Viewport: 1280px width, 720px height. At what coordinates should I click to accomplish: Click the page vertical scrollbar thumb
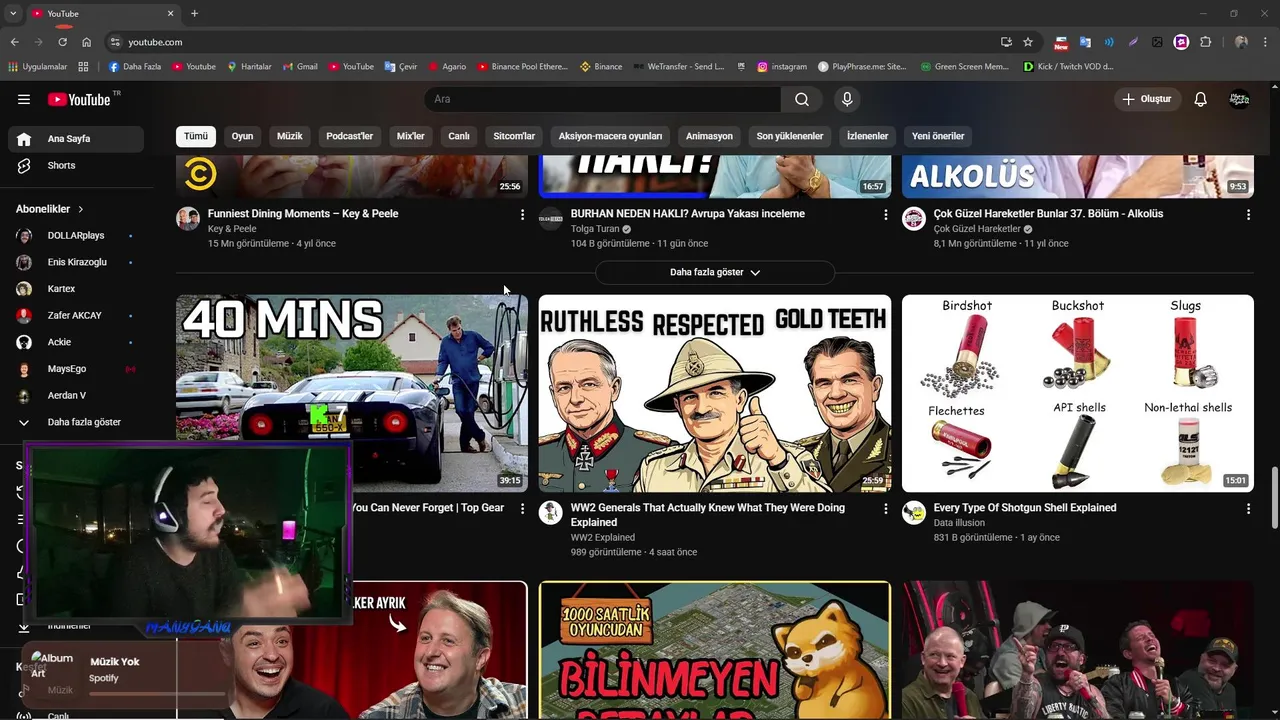tap(1273, 497)
